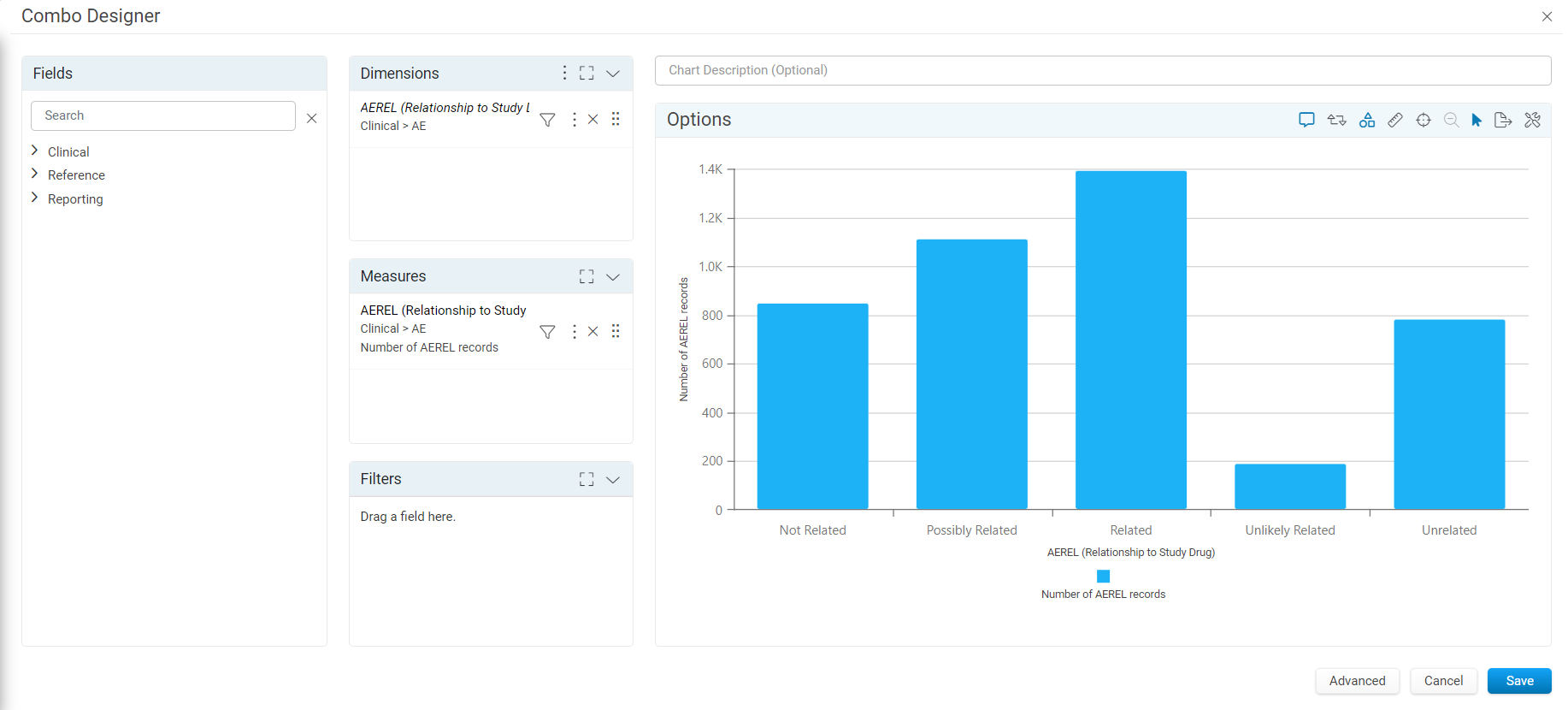Click the Unrelated bar
Screen dimensions: 1568x710
pos(1449,415)
